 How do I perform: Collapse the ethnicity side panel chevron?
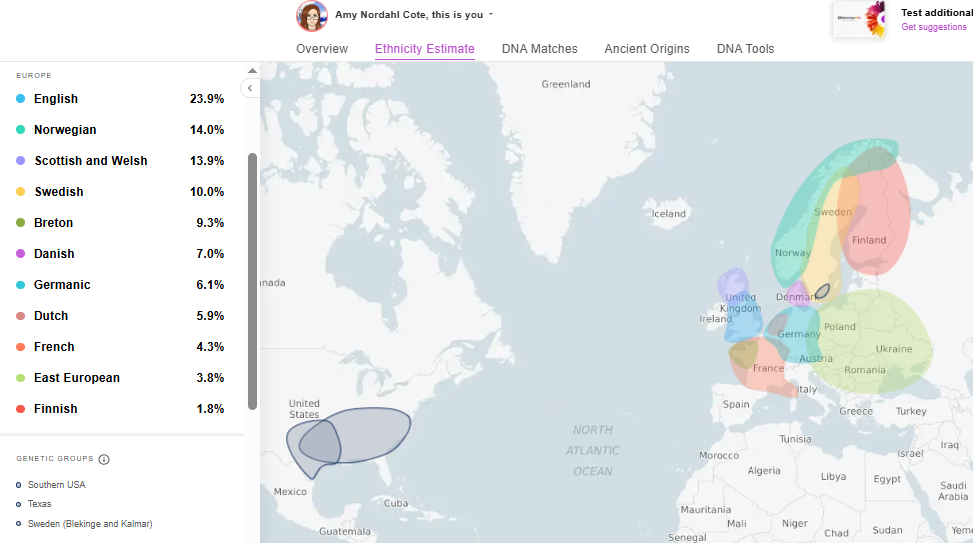[250, 88]
